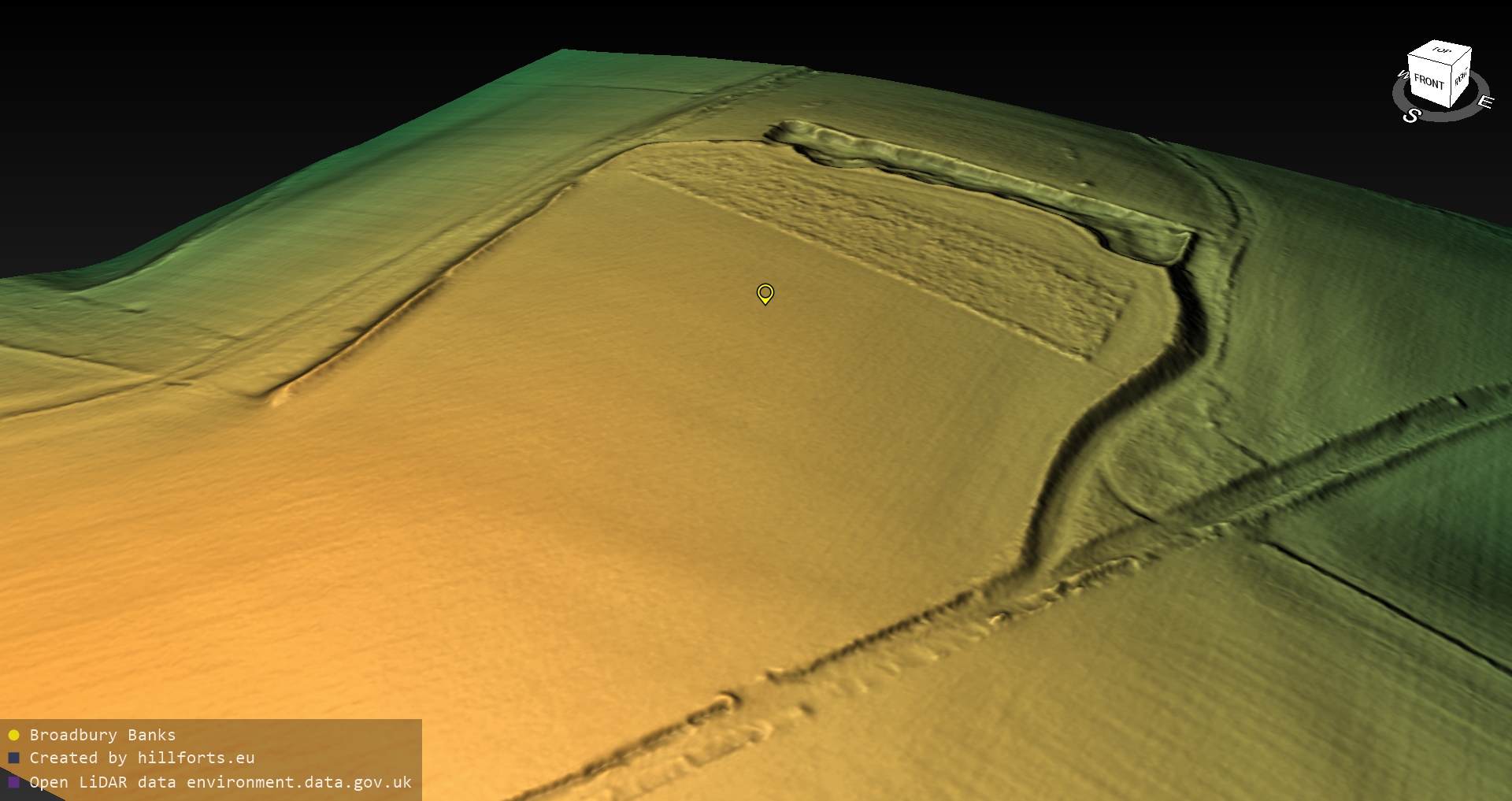
Task: Click the purple square legend marker
Action: coord(13,782)
